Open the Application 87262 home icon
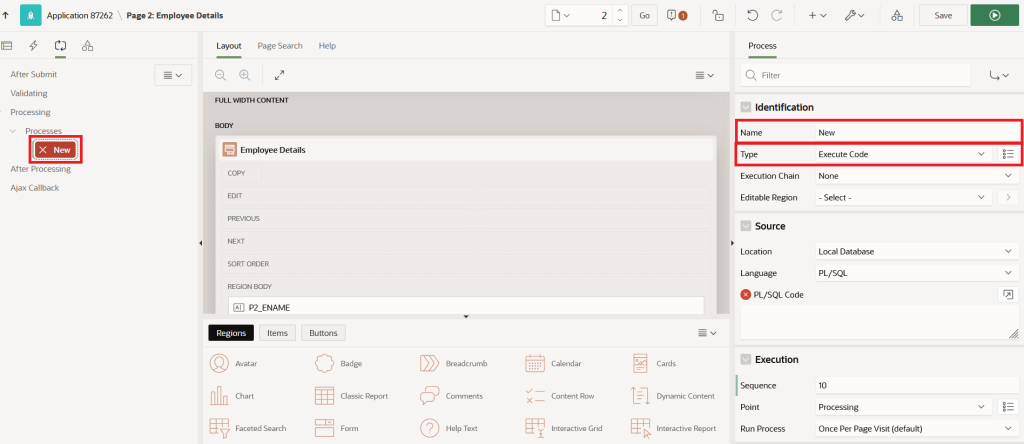Viewport: 1024px width, 444px height. click(x=31, y=15)
